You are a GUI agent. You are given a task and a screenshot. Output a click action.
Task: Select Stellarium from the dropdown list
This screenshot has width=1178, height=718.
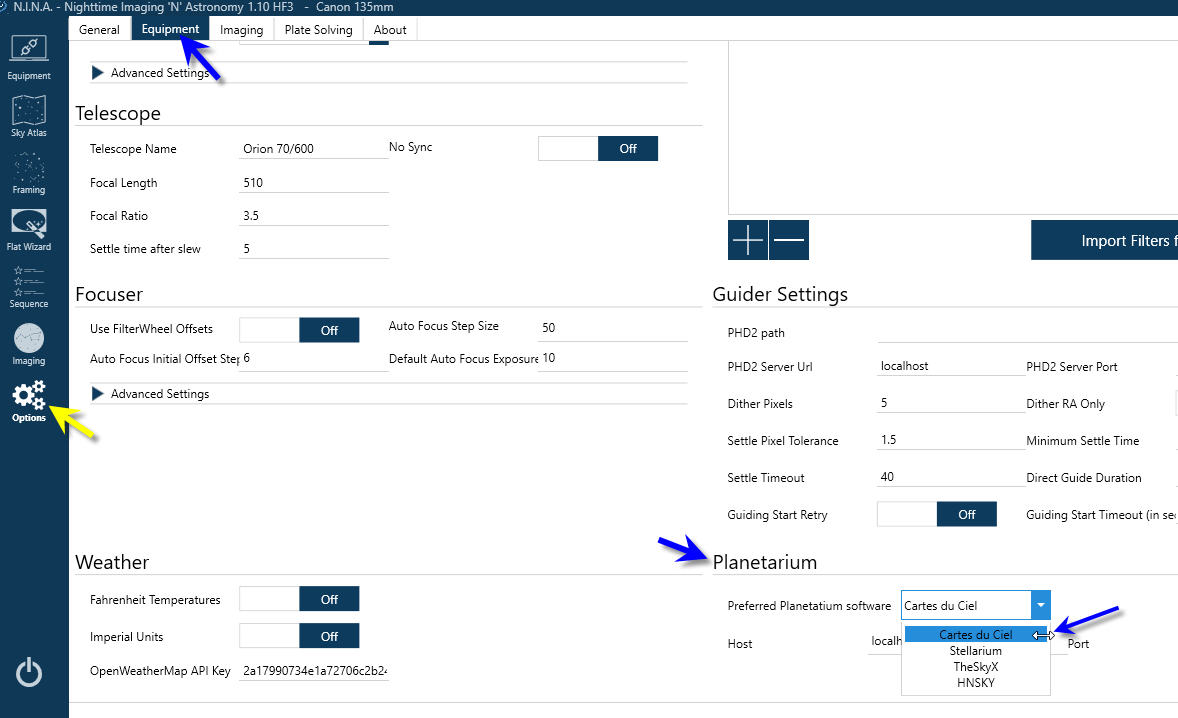tap(976, 651)
